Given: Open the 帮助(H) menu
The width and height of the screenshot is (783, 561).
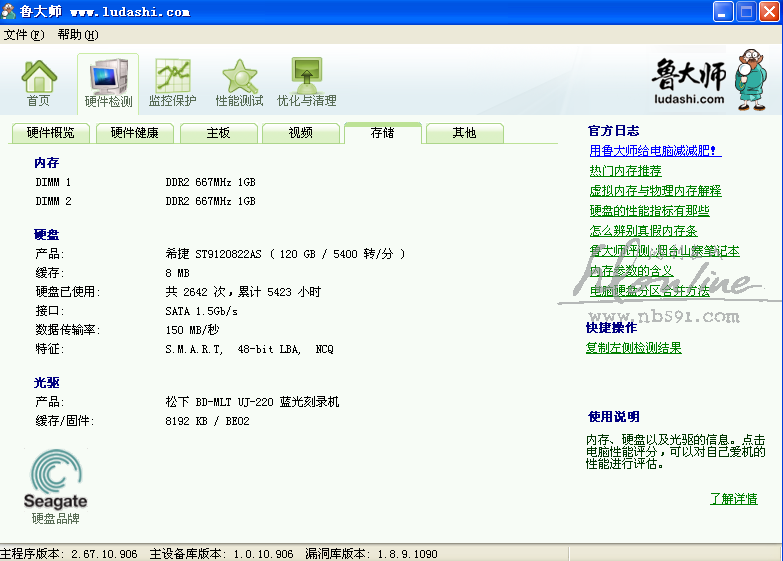Looking at the screenshot, I should point(78,35).
